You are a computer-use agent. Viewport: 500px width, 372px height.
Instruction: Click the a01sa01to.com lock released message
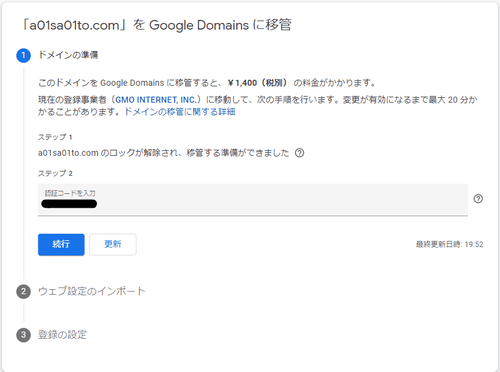point(163,153)
